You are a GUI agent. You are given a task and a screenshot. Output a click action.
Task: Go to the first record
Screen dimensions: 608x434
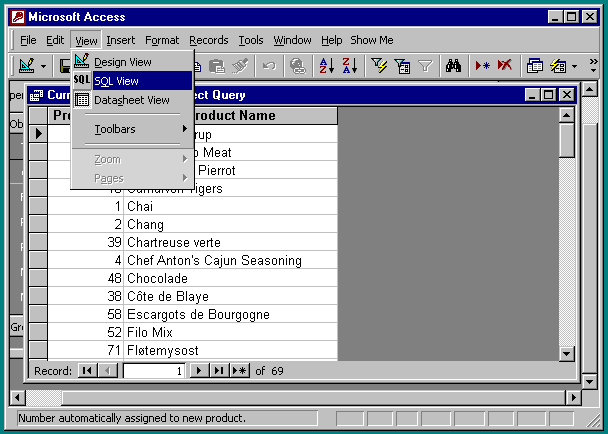(x=87, y=371)
